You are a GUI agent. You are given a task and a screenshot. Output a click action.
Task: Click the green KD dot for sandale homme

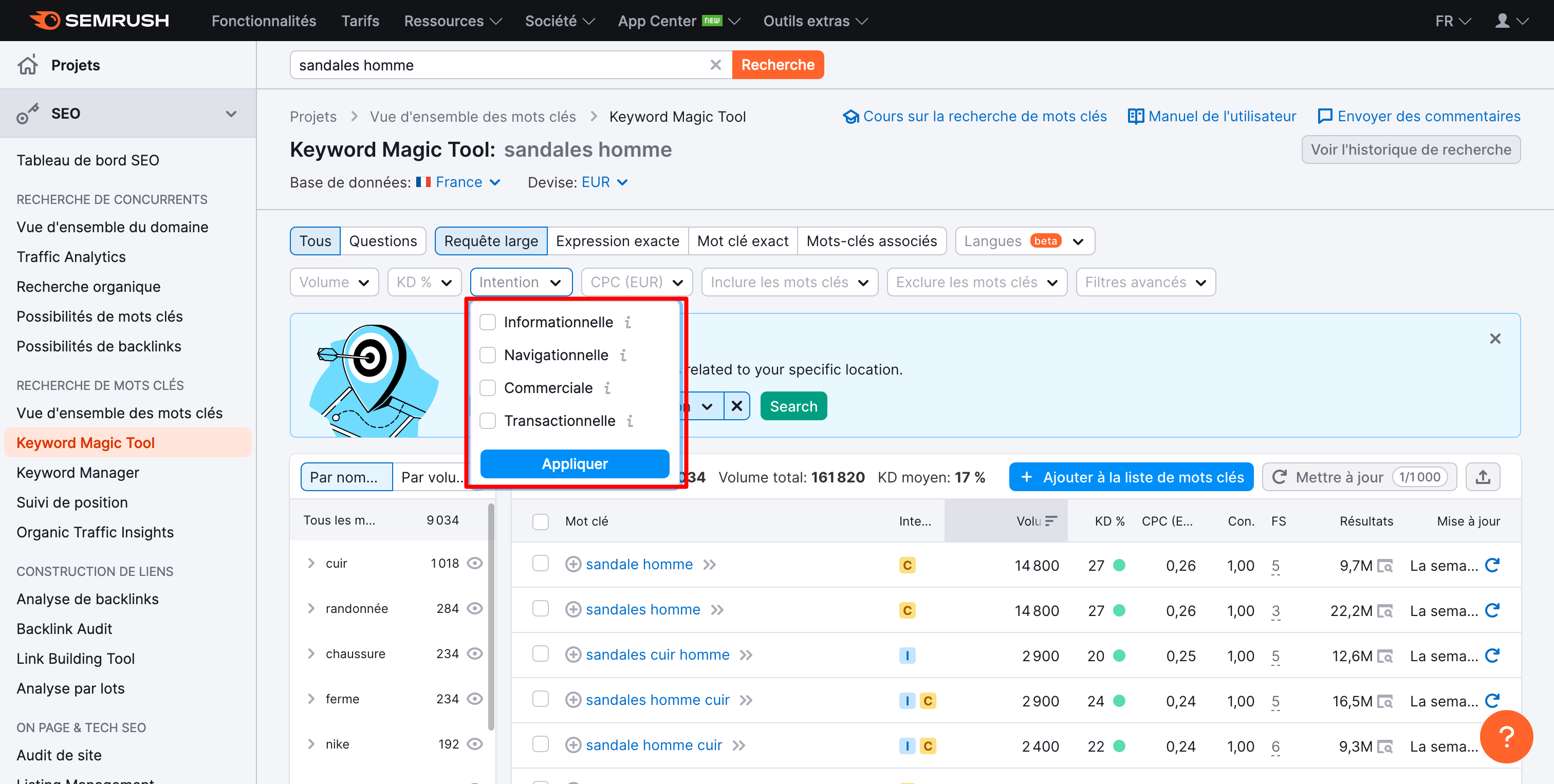1119,566
